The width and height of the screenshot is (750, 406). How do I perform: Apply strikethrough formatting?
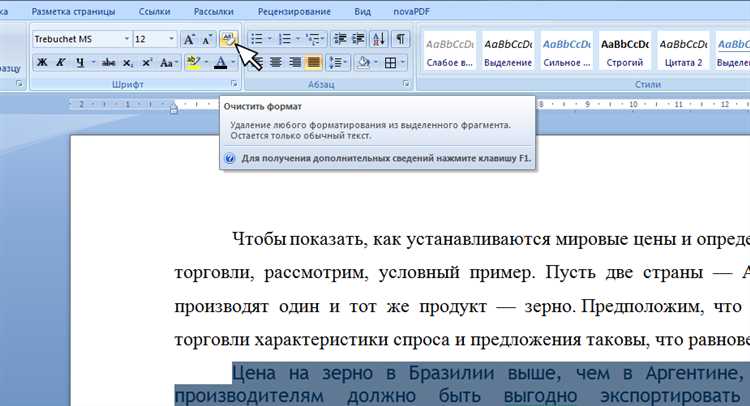pos(108,63)
